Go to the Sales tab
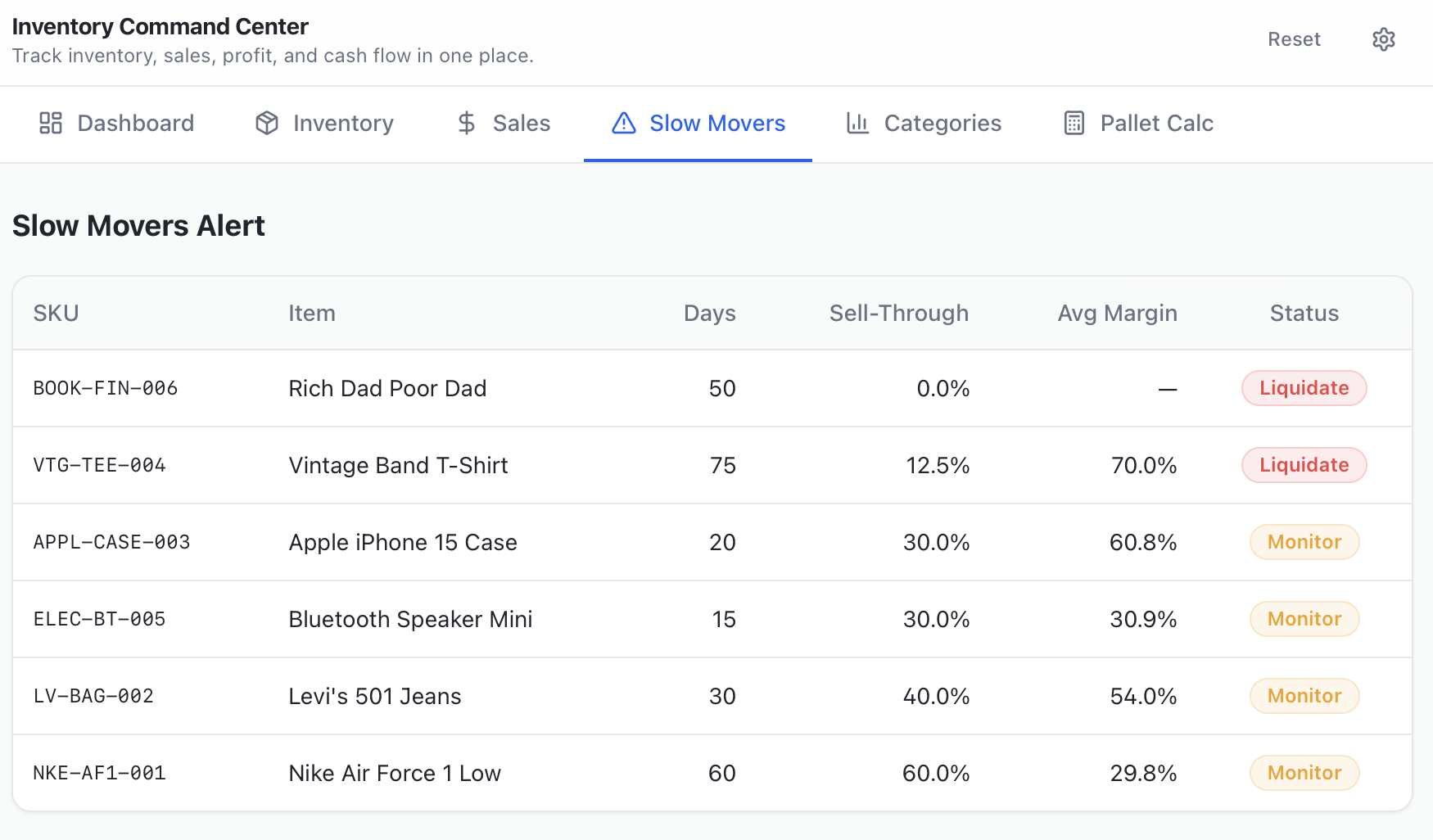The width and height of the screenshot is (1433, 840). click(504, 123)
